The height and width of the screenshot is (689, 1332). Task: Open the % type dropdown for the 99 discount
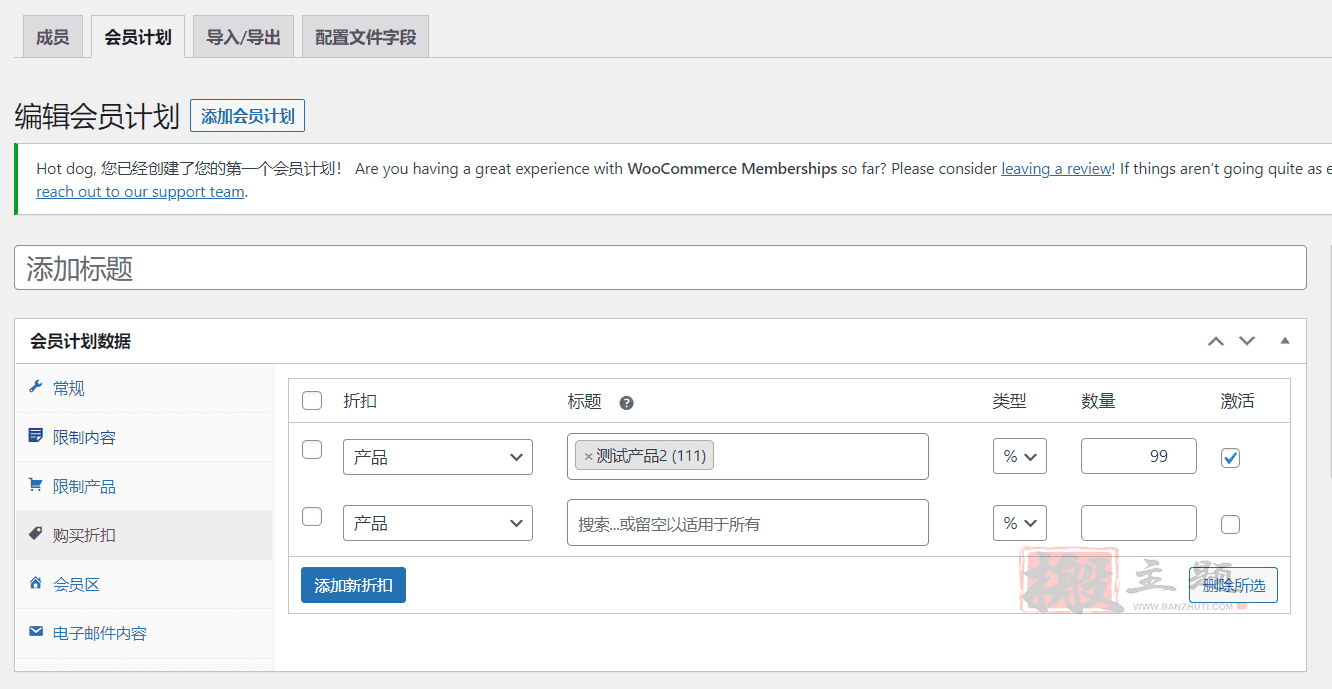point(1020,456)
